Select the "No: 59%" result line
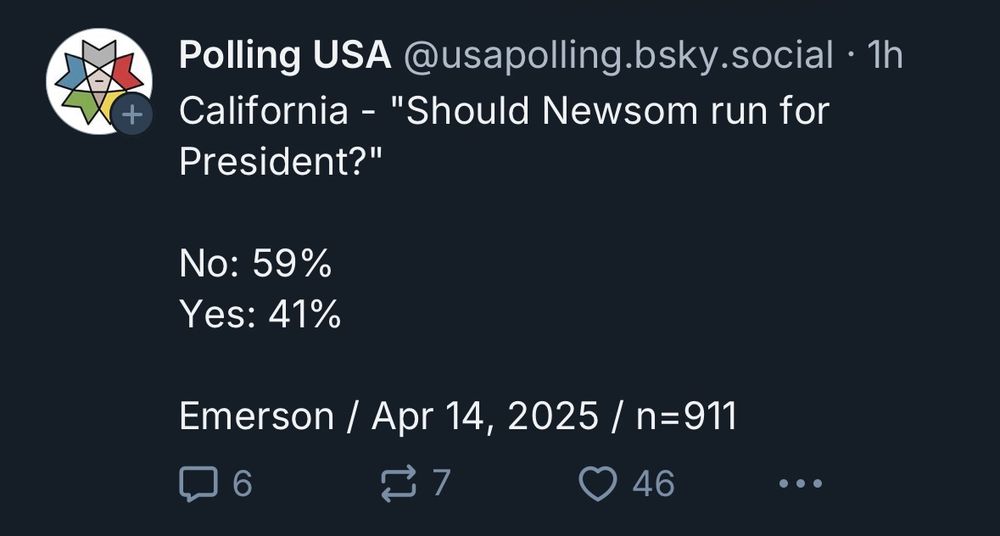The image size is (1000, 536). click(x=255, y=264)
